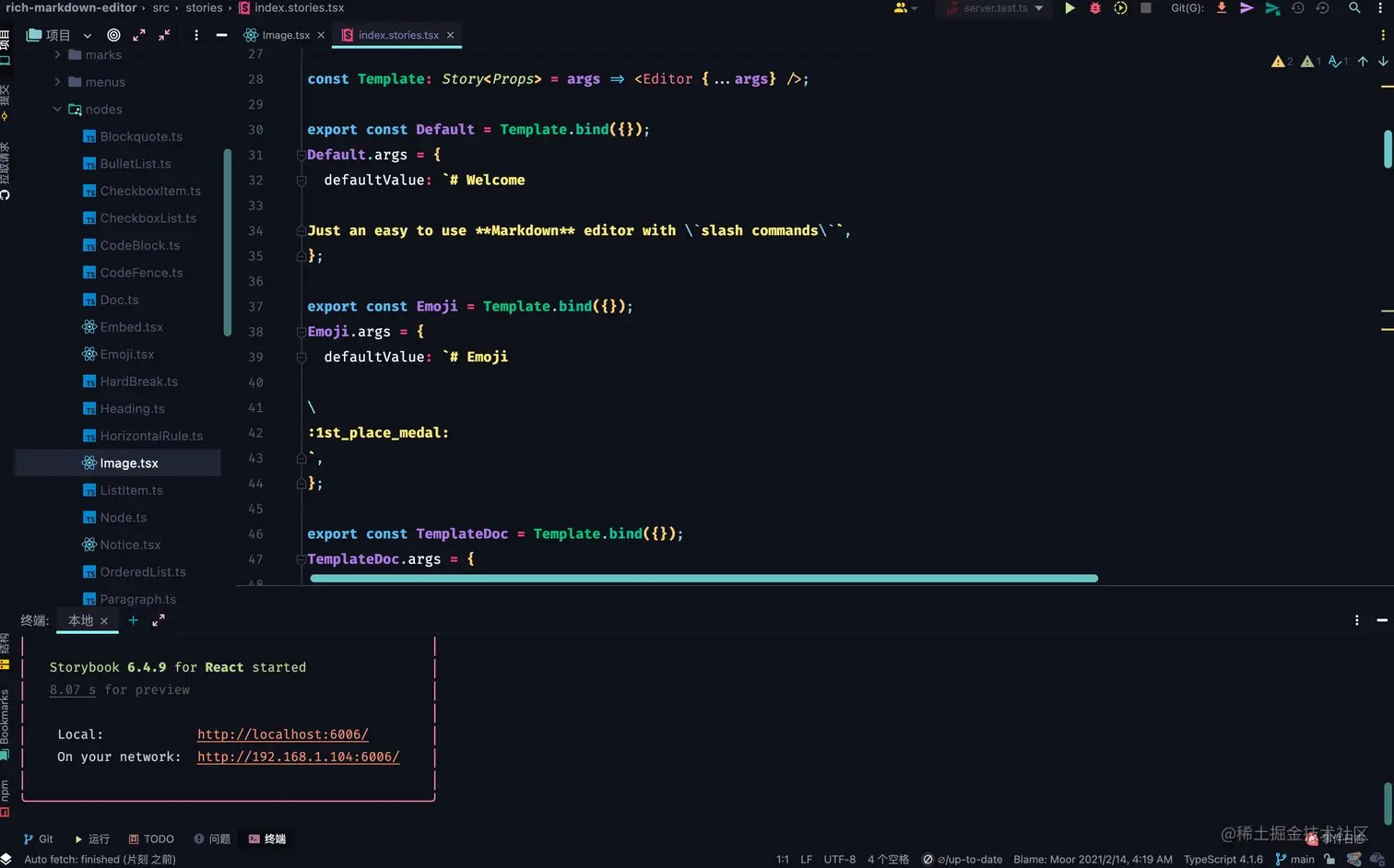Add a new terminal session
The width and height of the screenshot is (1394, 868).
134,621
